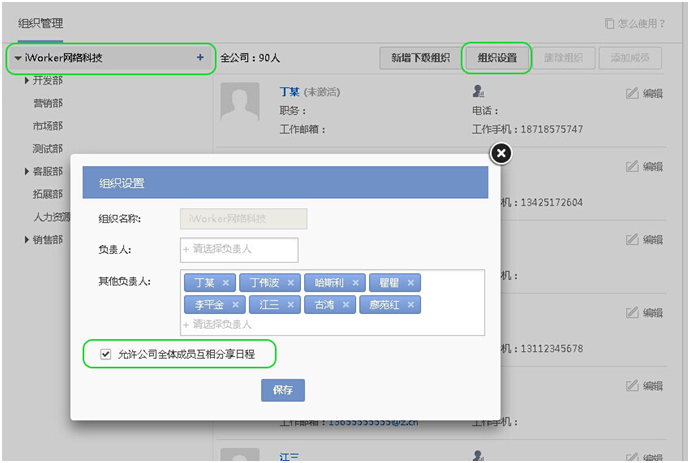Expand the 开发部 department node
This screenshot has width=690, height=463.
(x=27, y=80)
